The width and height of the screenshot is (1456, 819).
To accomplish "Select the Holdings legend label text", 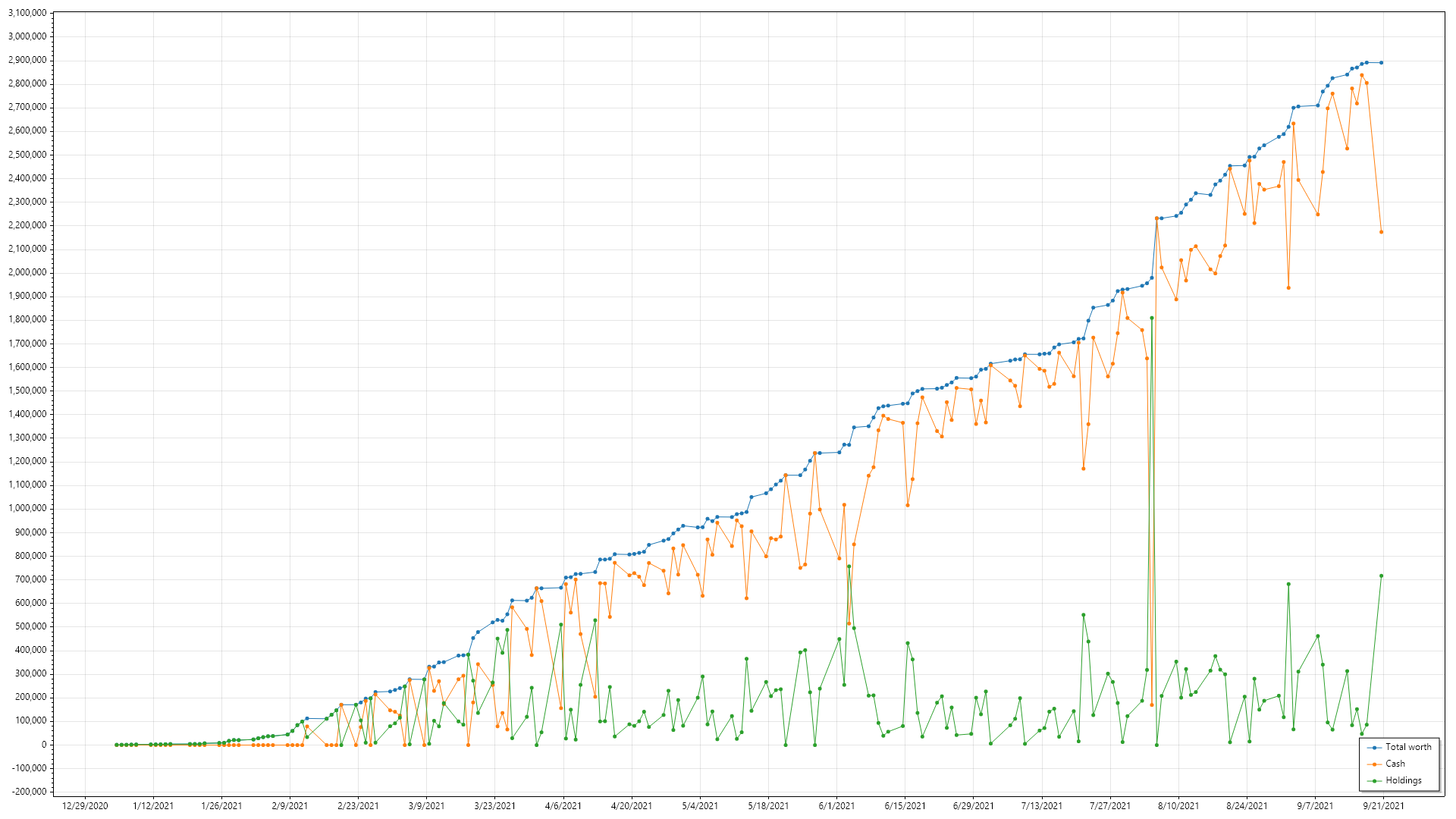I will [1404, 781].
